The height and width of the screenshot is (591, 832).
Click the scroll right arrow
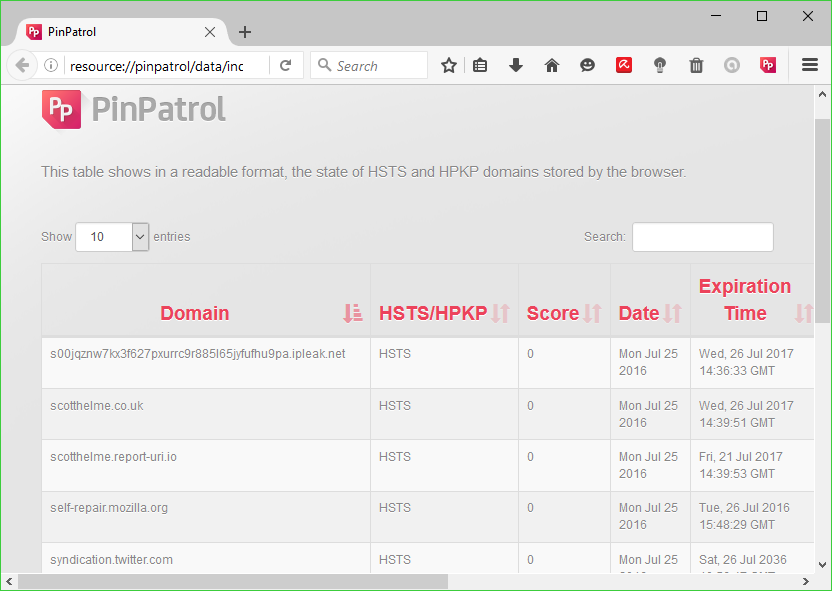click(x=806, y=581)
